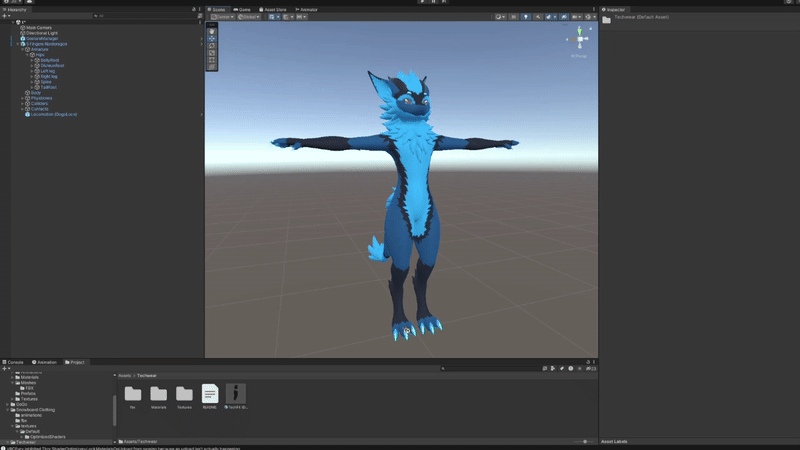Select the README file thumbnail
The width and height of the screenshot is (800, 450).
point(210,396)
